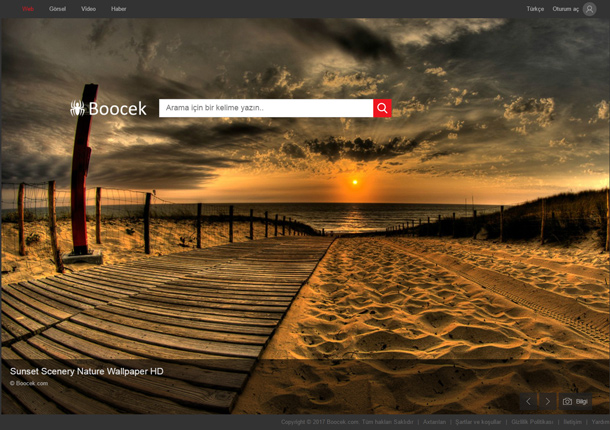The height and width of the screenshot is (430, 610).
Task: Click the © Boocek.com image credit
Action: (x=29, y=383)
